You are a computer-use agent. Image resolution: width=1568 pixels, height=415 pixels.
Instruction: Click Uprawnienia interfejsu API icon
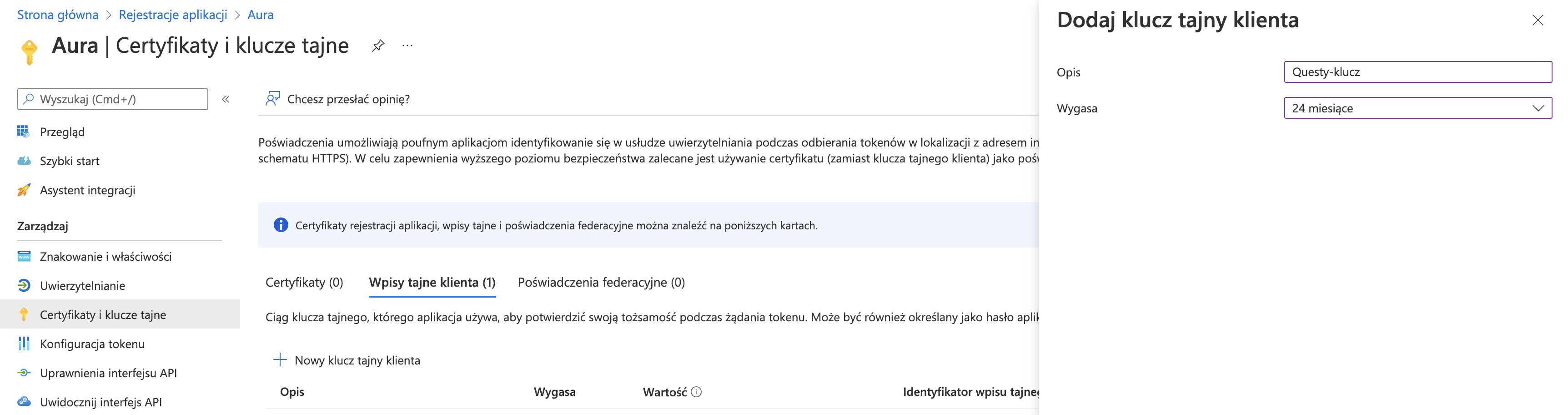pyautogui.click(x=24, y=373)
